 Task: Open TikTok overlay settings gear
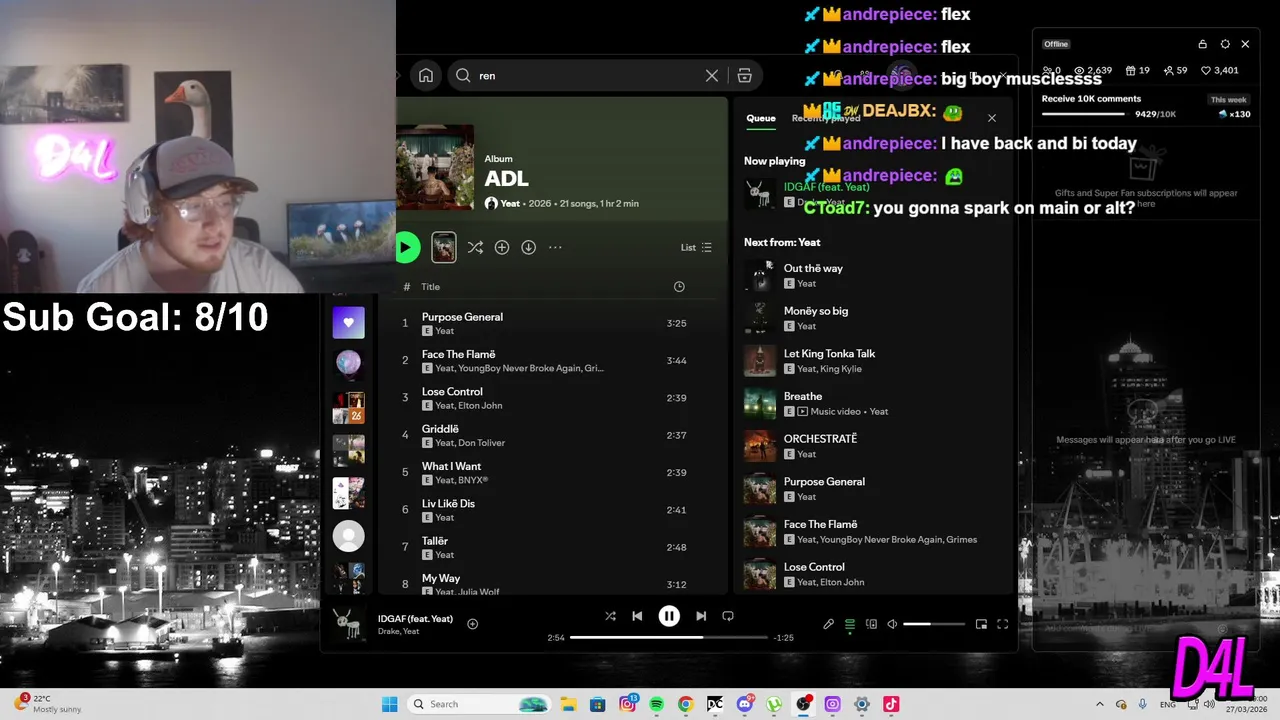[x=1225, y=44]
